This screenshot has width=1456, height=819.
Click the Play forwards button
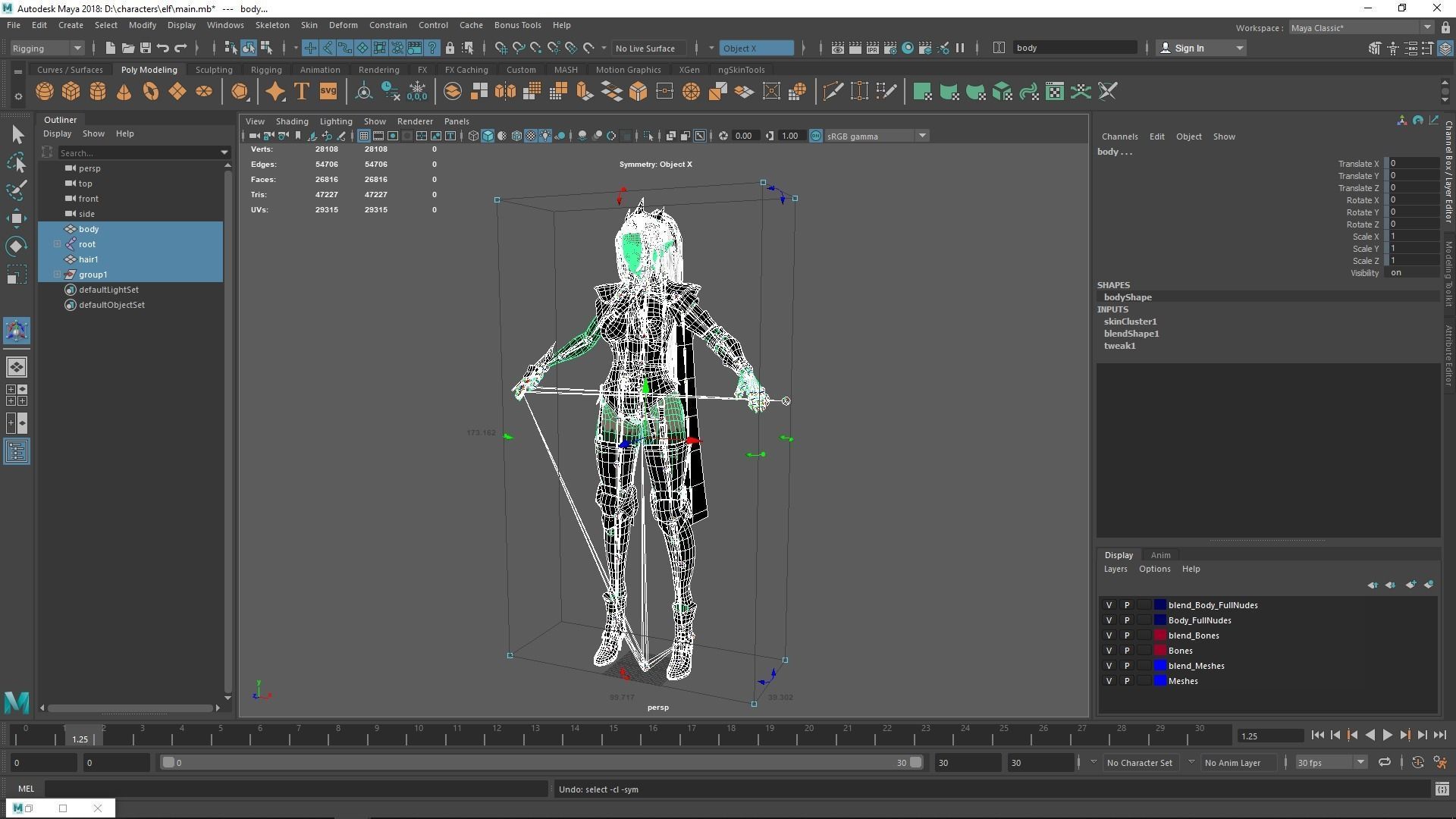click(1387, 735)
